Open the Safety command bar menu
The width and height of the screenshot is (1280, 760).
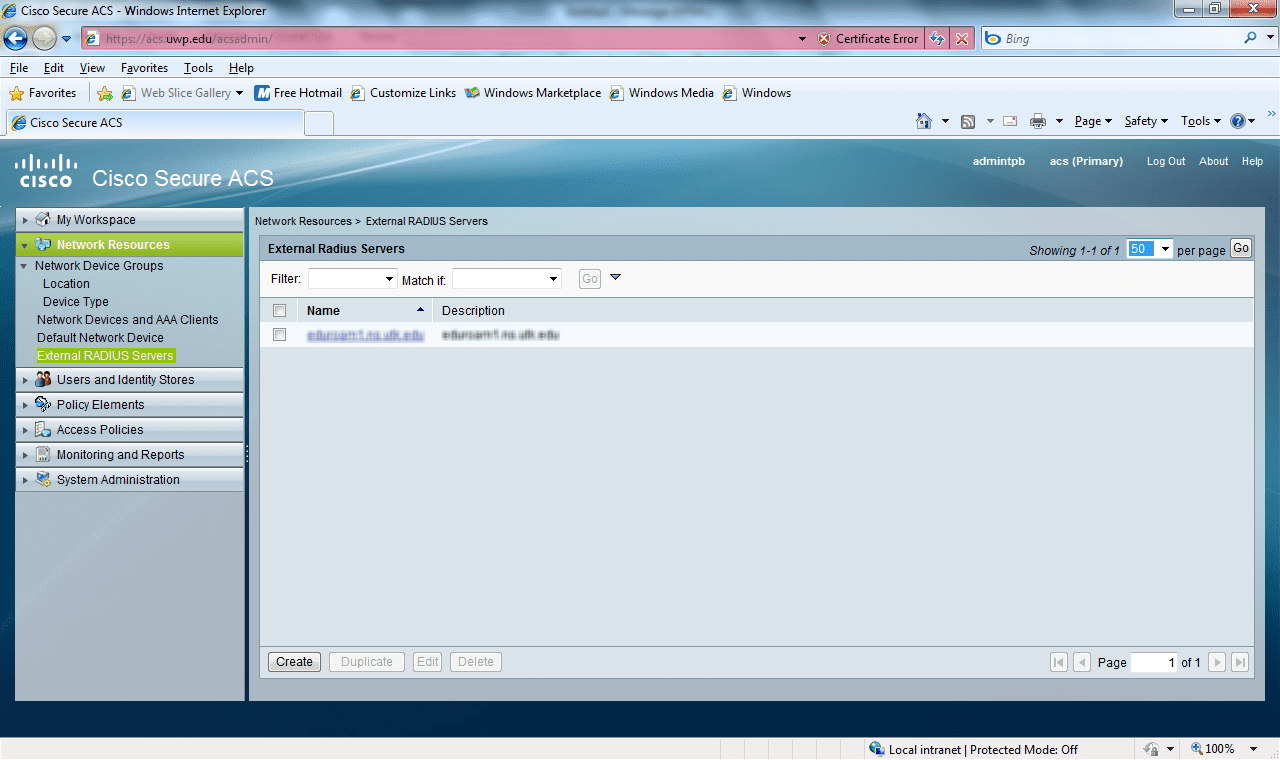point(1146,121)
